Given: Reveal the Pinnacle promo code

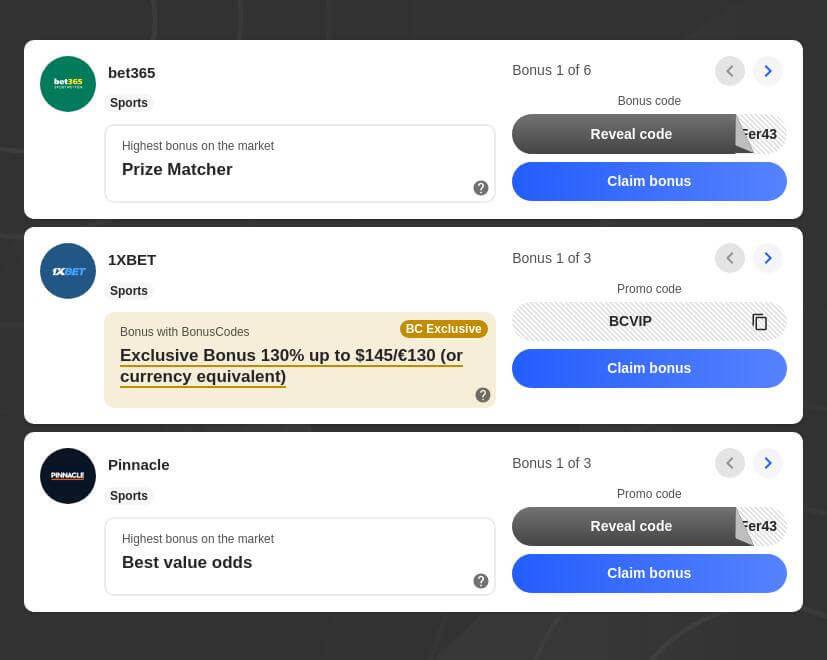Looking at the screenshot, I should point(631,526).
